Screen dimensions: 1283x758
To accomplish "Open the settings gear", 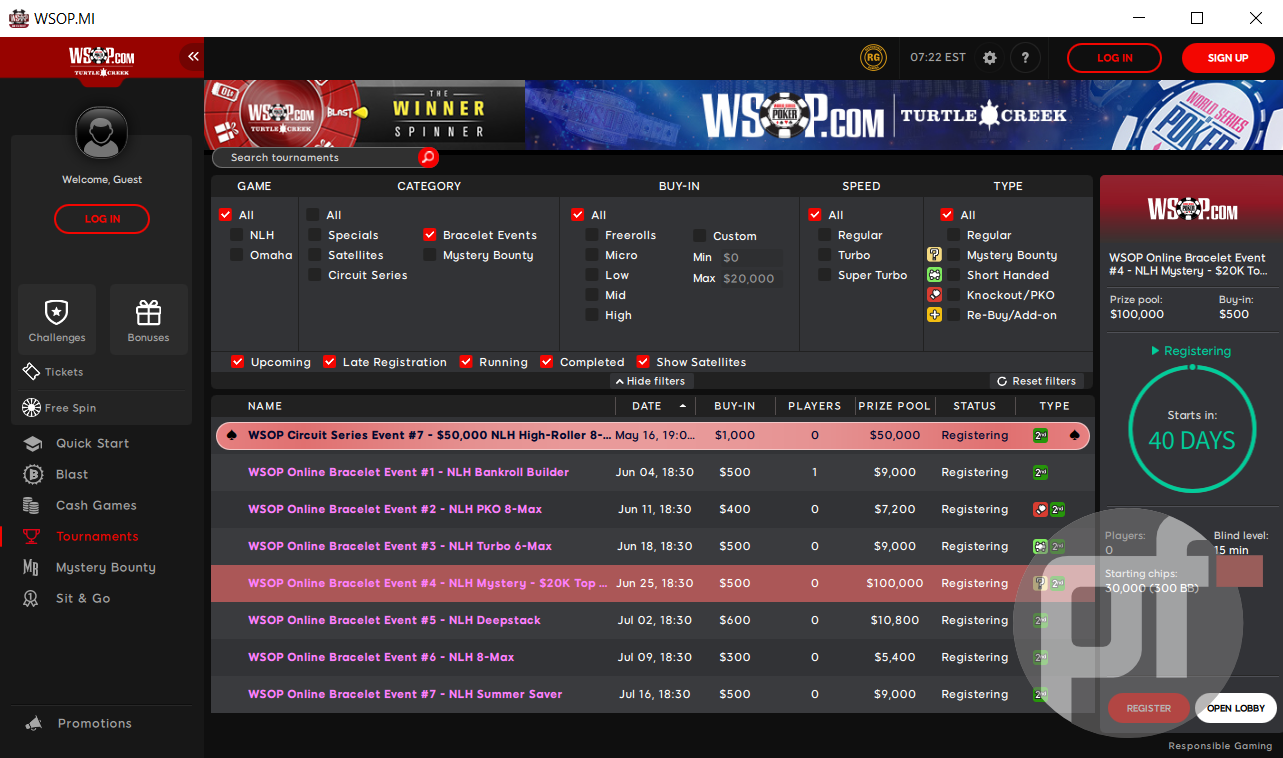I will (989, 57).
